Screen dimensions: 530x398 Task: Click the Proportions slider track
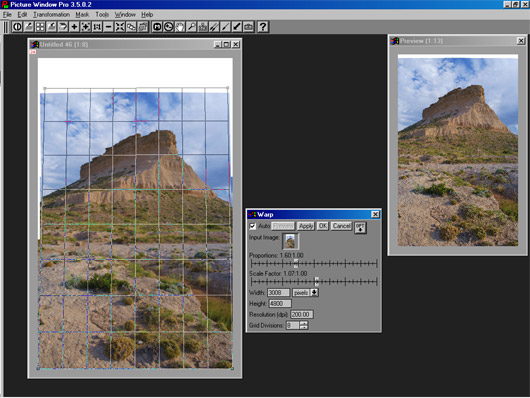[314, 263]
